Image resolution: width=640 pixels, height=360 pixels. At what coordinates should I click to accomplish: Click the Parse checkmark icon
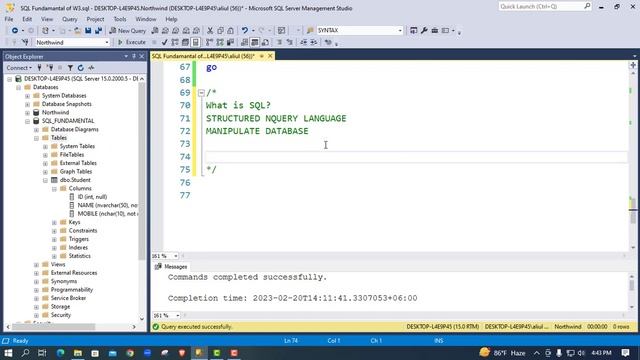[x=164, y=42]
